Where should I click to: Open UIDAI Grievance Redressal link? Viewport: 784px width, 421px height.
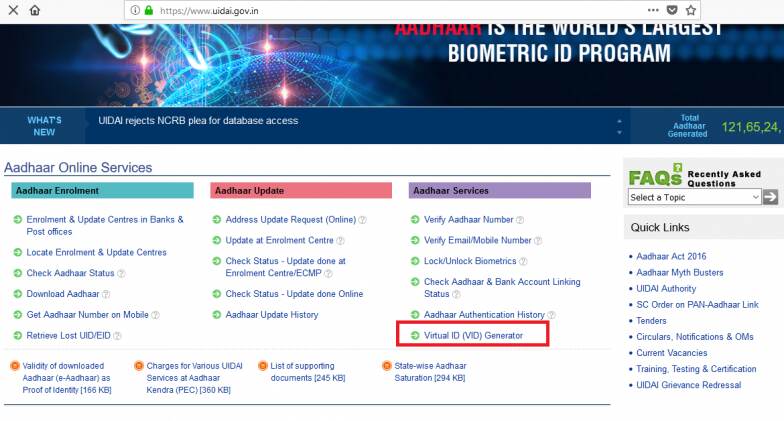[x=688, y=385]
